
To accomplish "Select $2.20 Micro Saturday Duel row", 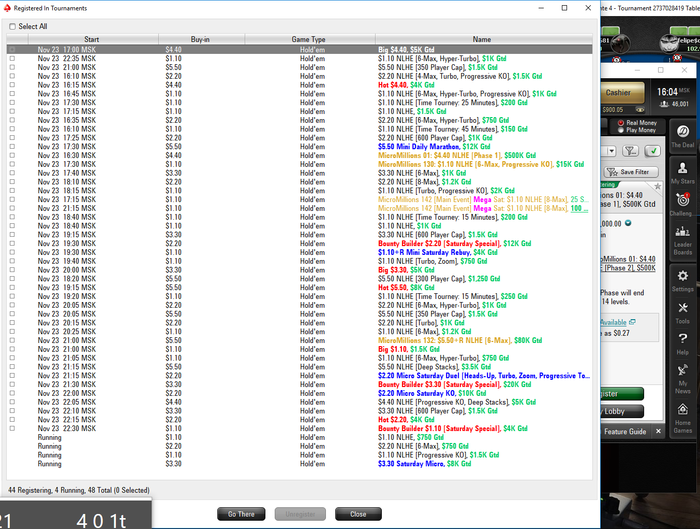I will click(299, 375).
